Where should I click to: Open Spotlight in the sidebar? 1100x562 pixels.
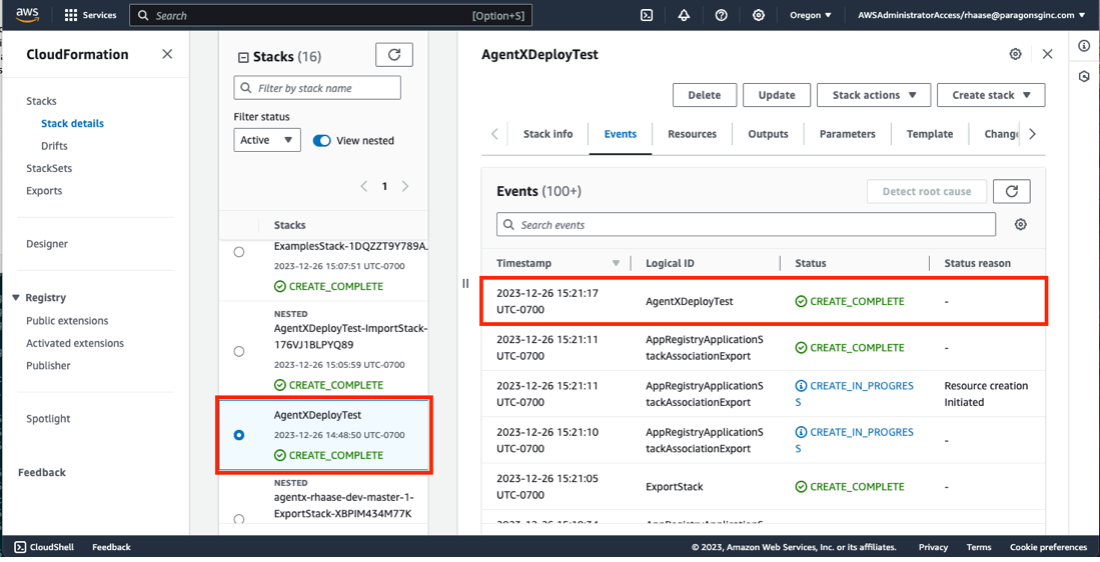coord(48,419)
